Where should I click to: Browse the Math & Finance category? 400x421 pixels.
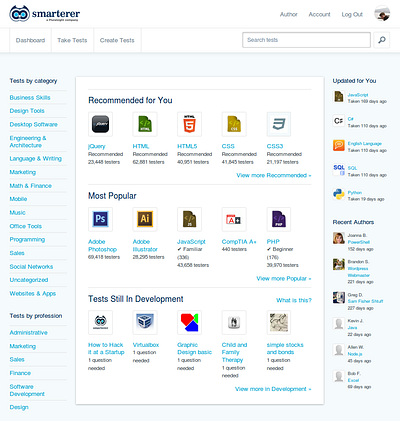coord(31,186)
